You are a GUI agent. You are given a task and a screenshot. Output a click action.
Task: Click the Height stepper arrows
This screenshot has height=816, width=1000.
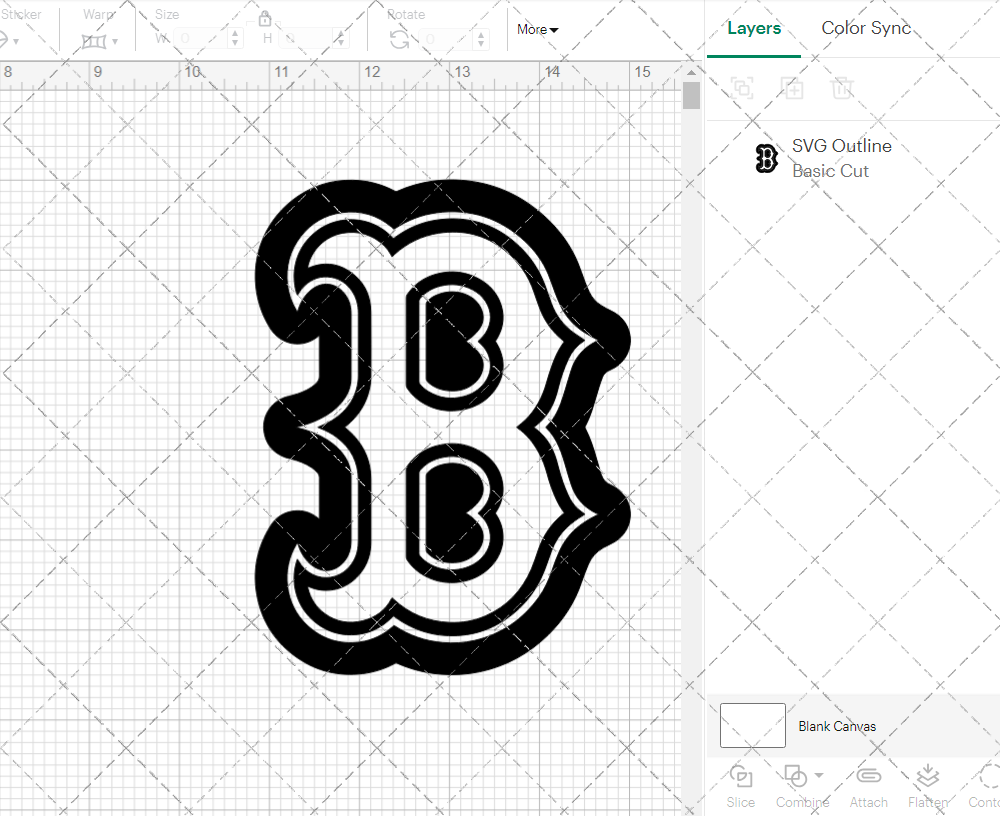click(x=341, y=39)
